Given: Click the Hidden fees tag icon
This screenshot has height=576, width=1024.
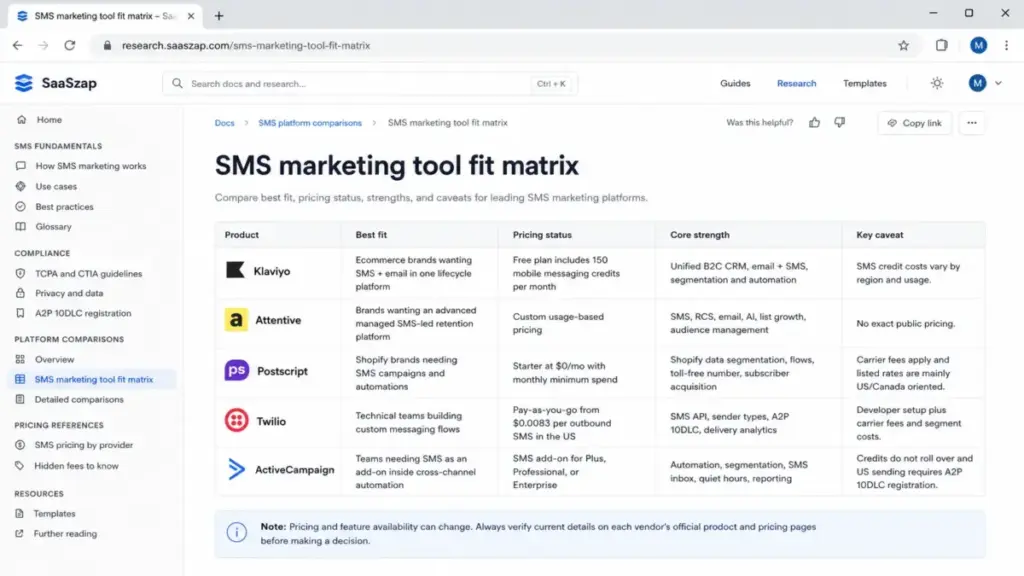Looking at the screenshot, I should click(20, 466).
